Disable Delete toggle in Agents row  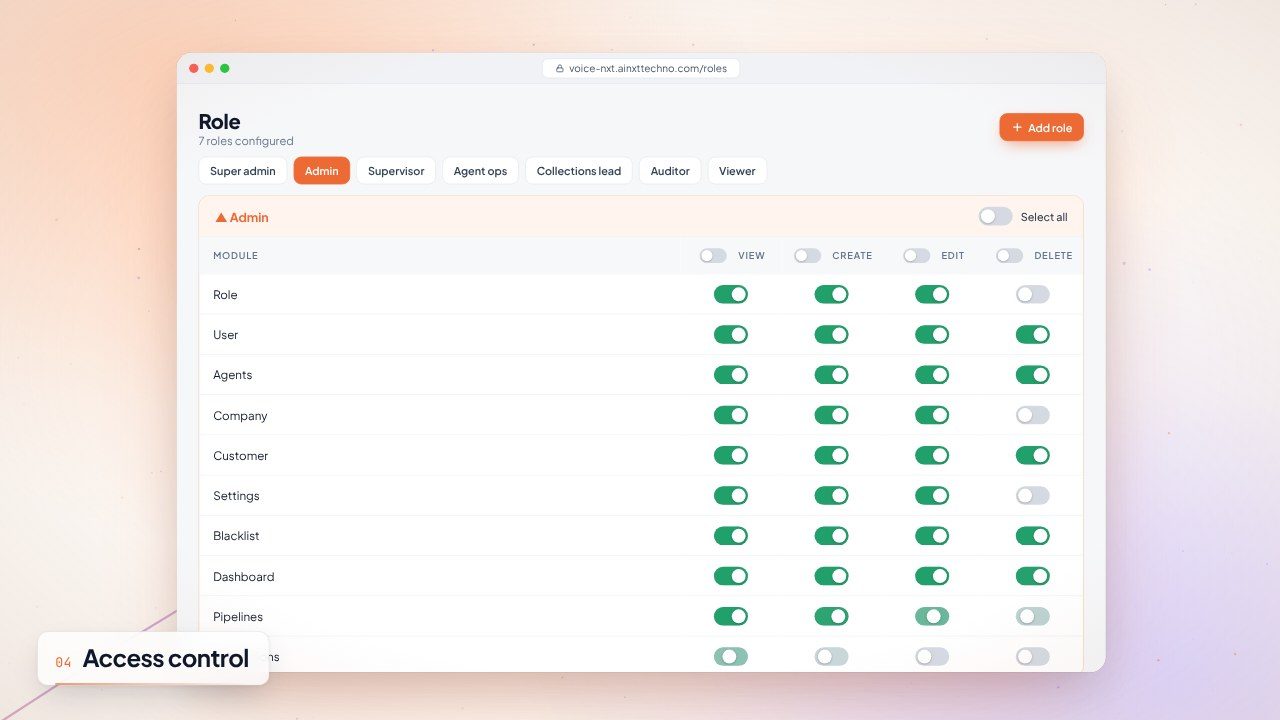(x=1033, y=374)
